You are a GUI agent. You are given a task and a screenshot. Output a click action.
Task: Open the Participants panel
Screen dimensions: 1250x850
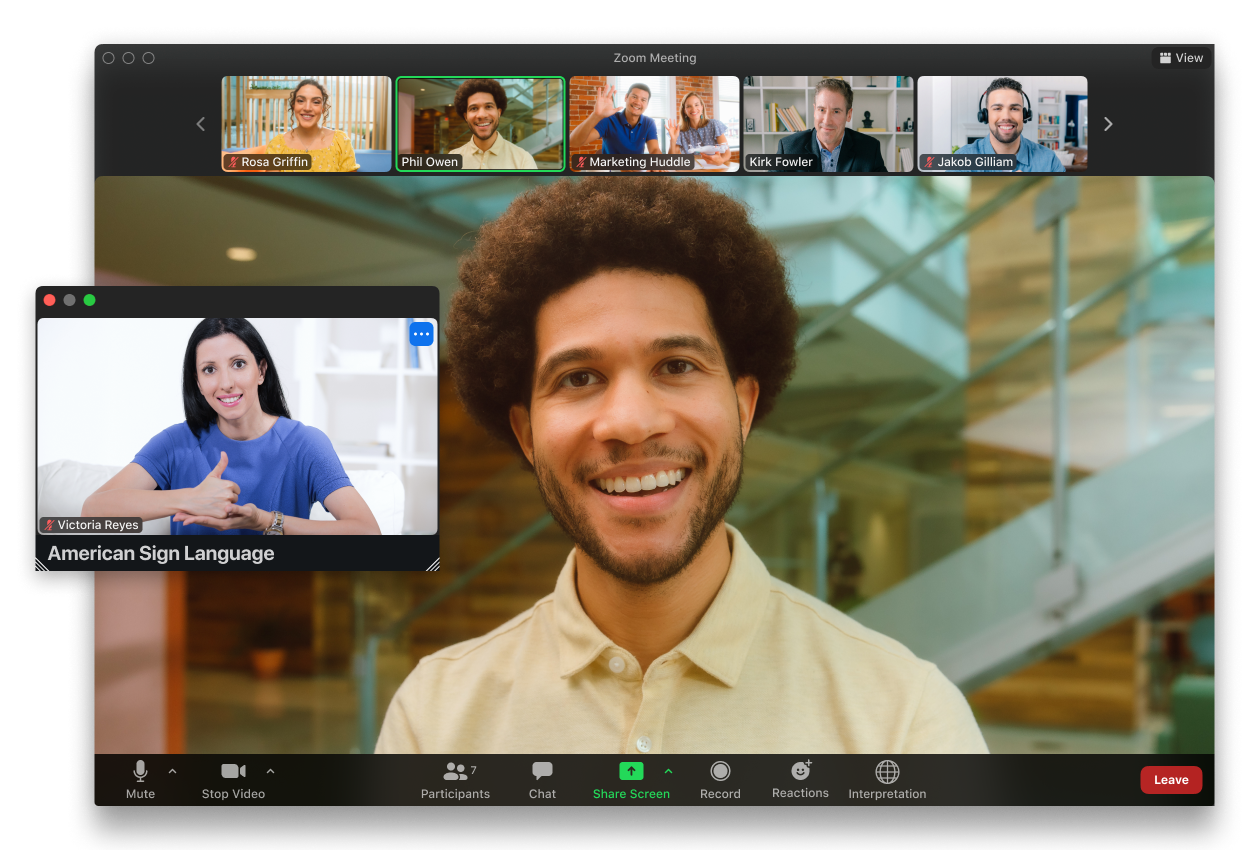[455, 780]
